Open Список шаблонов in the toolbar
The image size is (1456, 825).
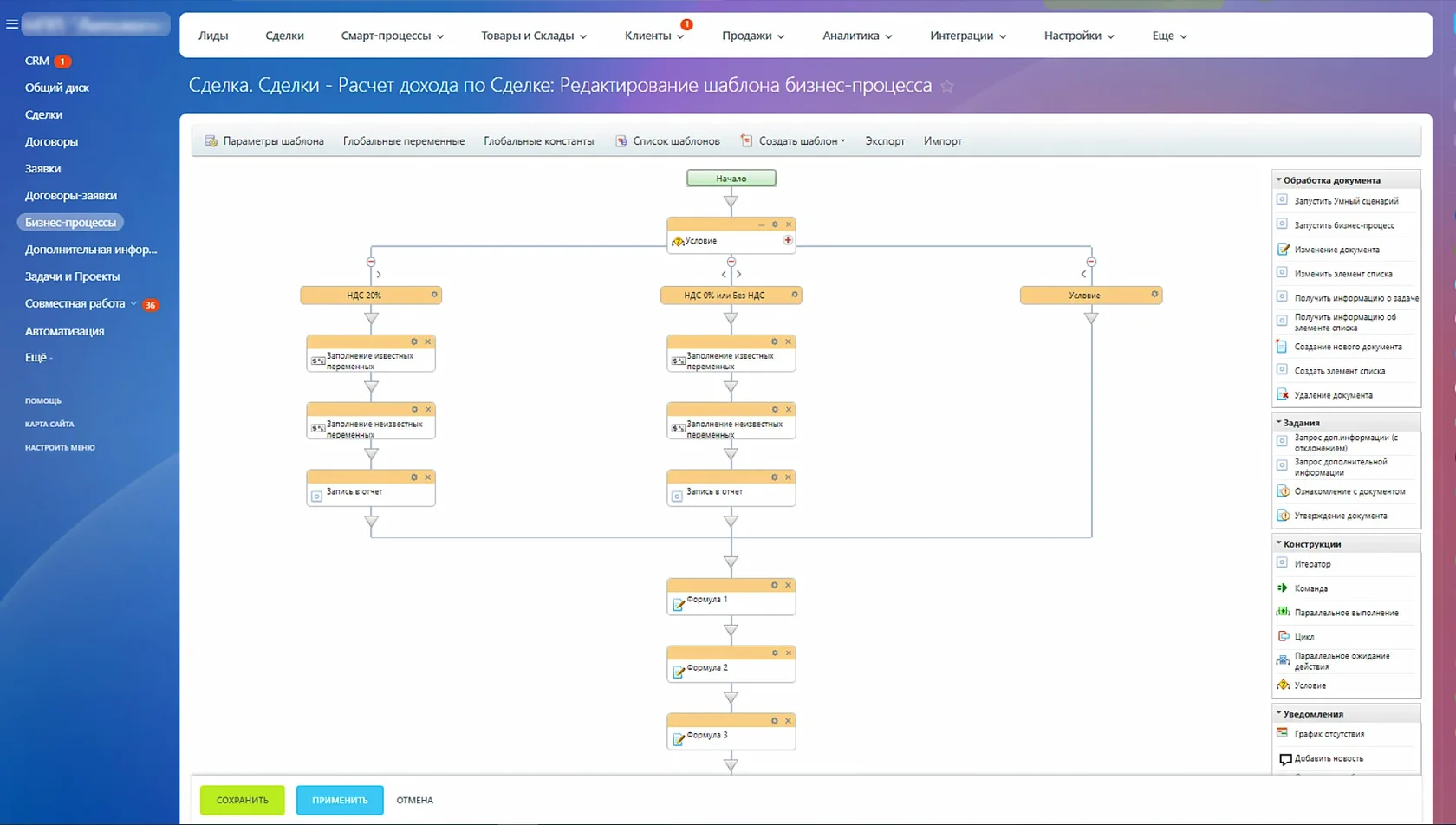pos(667,141)
